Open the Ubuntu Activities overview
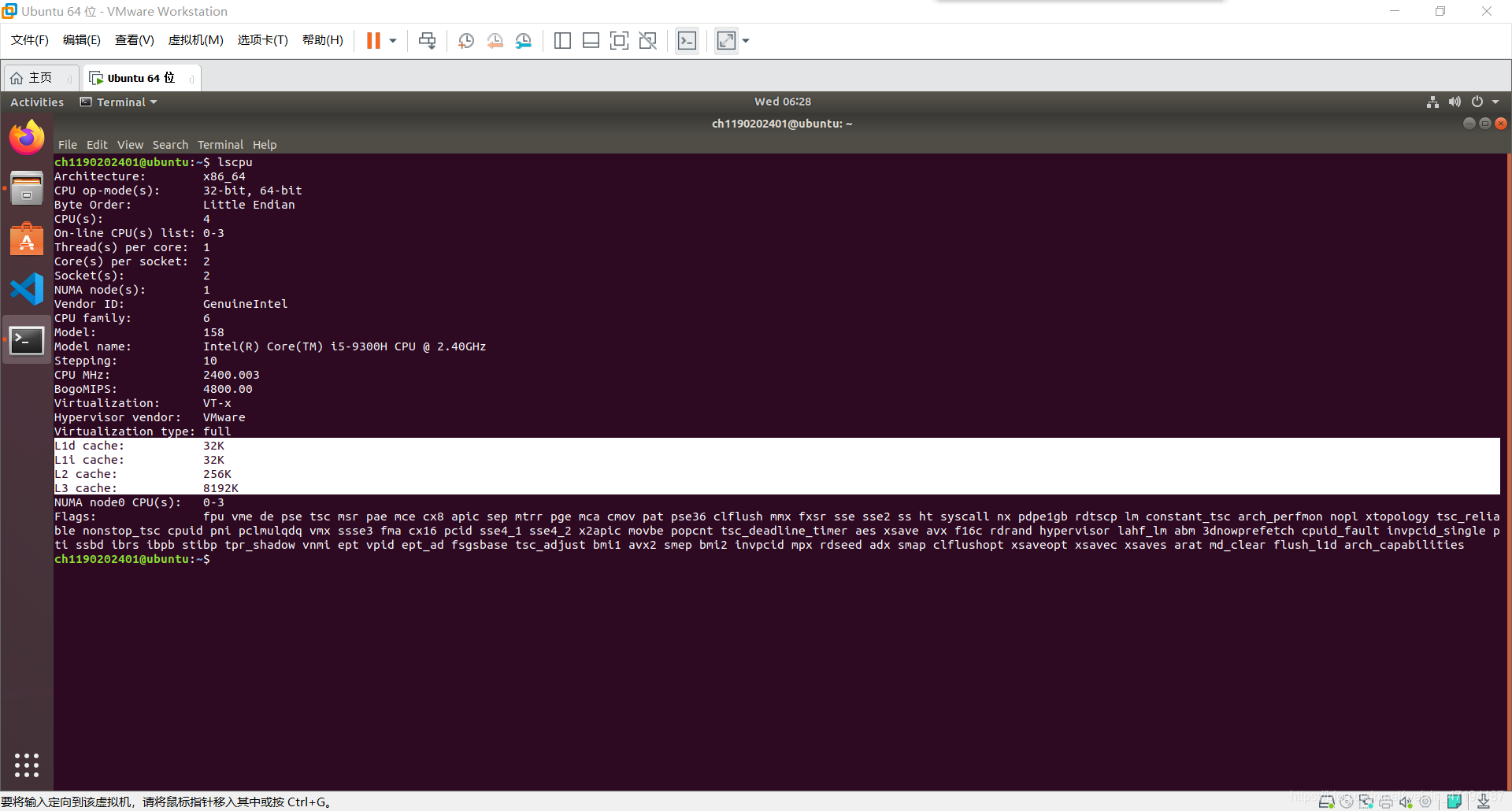1512x811 pixels. tap(37, 102)
